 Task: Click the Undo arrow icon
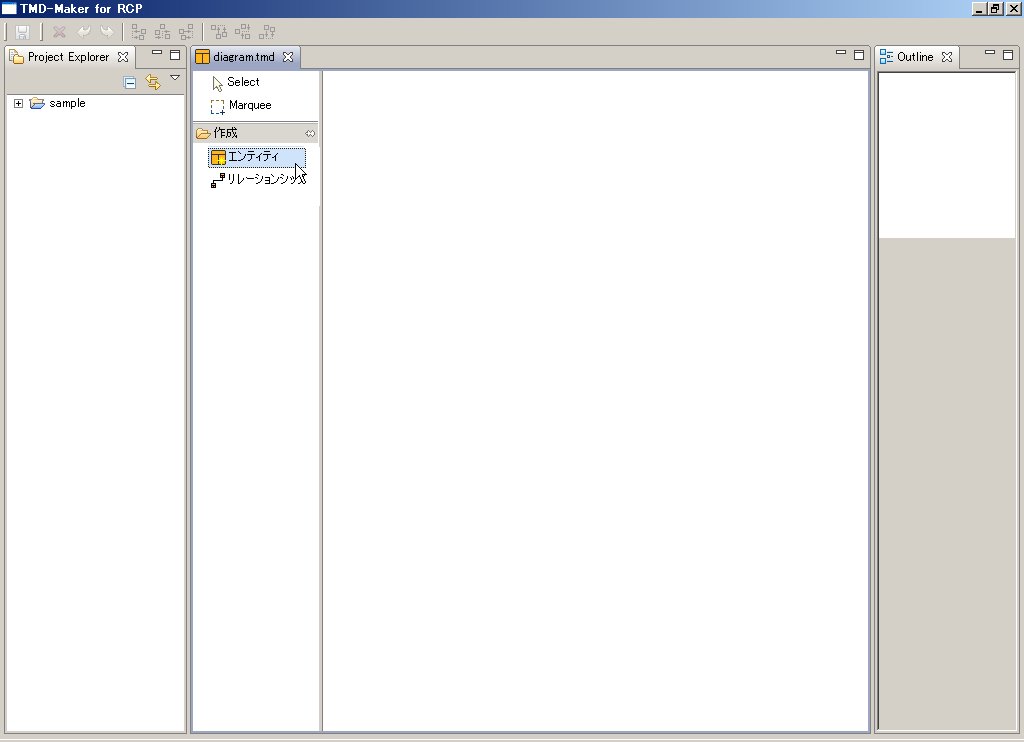coord(84,32)
